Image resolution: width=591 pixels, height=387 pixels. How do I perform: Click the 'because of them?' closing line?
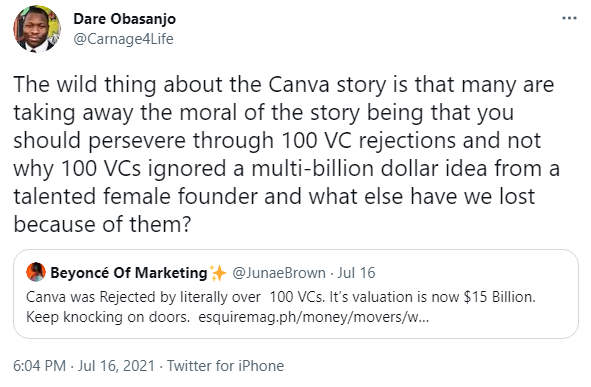pyautogui.click(x=103, y=224)
